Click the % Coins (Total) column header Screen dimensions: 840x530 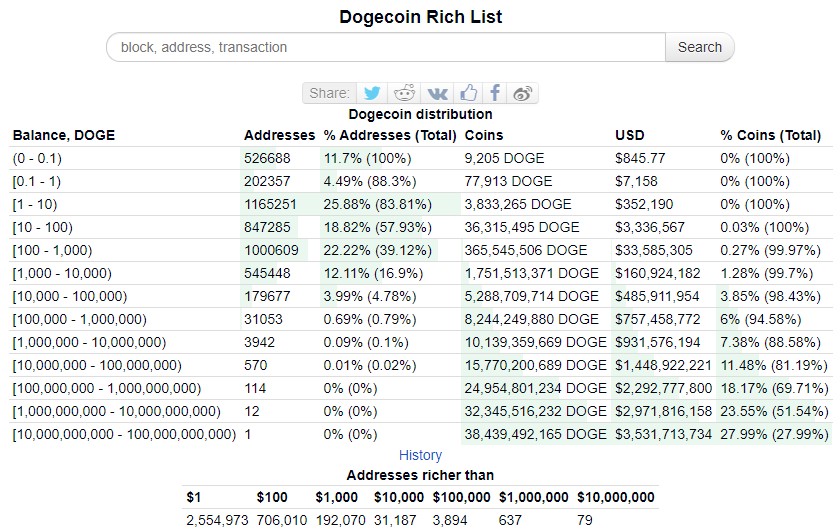pos(770,135)
